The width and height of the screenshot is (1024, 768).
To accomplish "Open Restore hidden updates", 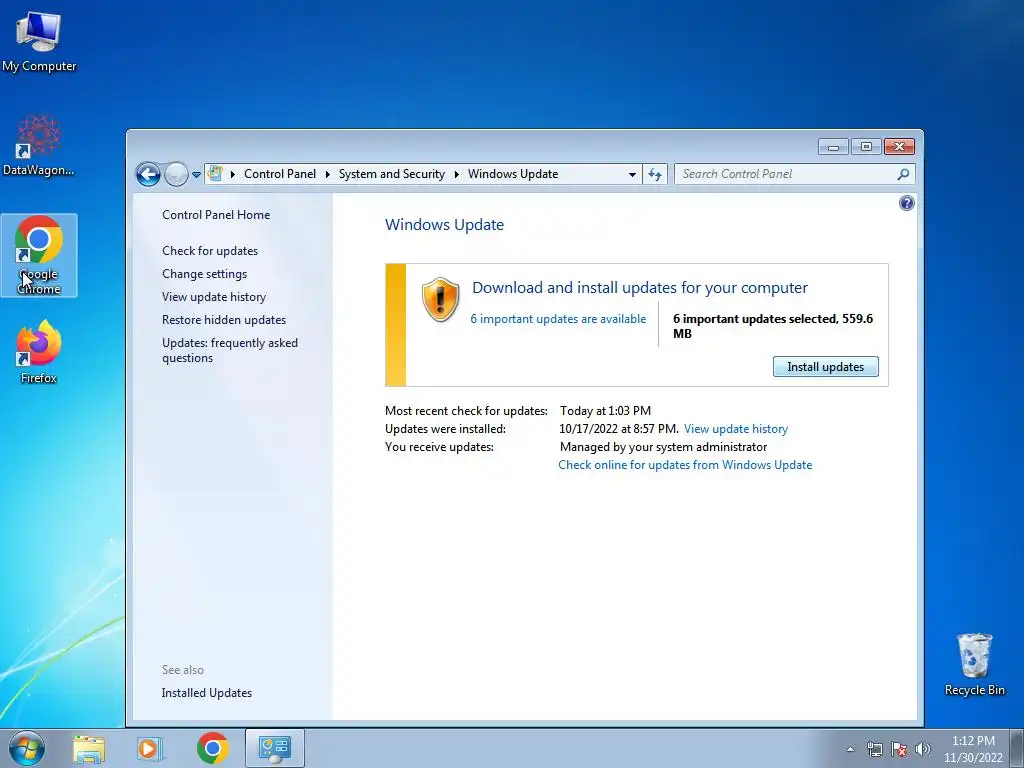I will [x=224, y=319].
